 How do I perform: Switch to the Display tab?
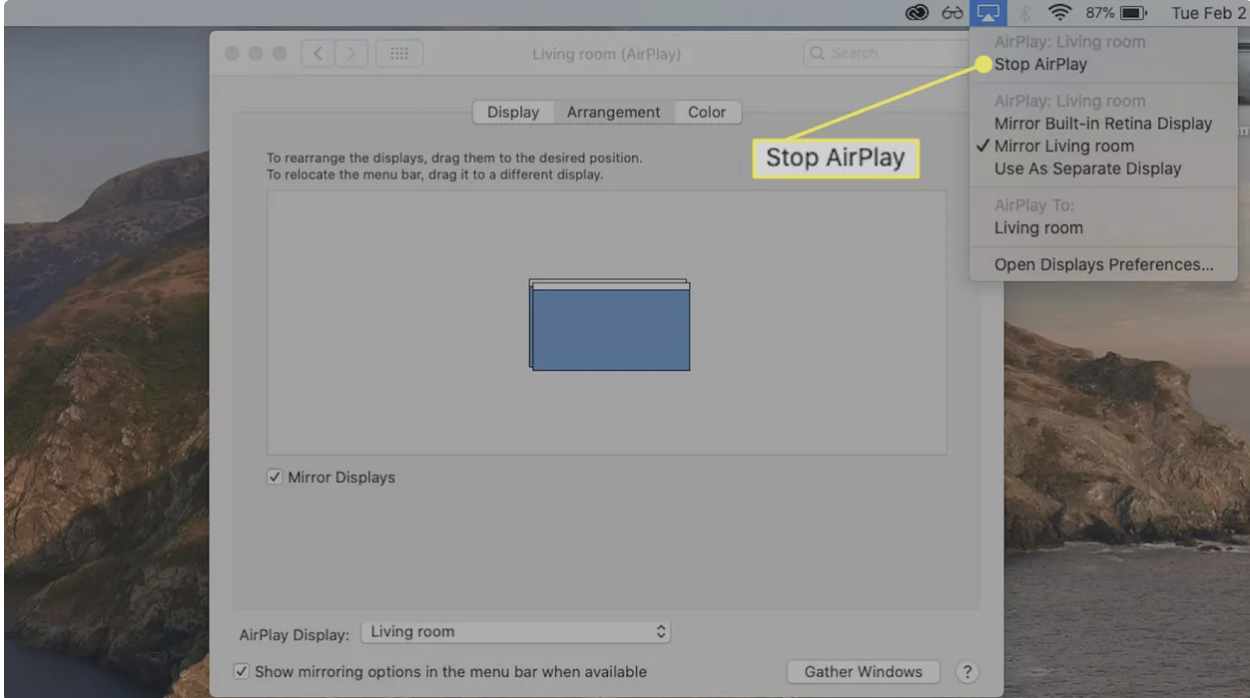pyautogui.click(x=513, y=112)
